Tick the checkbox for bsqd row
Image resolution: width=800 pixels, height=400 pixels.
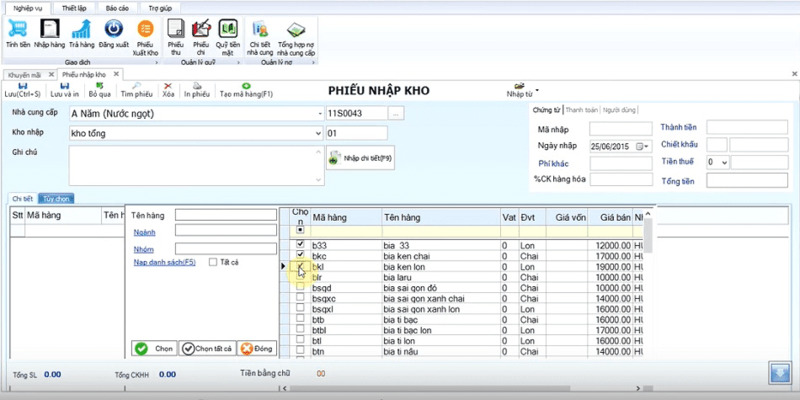click(301, 287)
